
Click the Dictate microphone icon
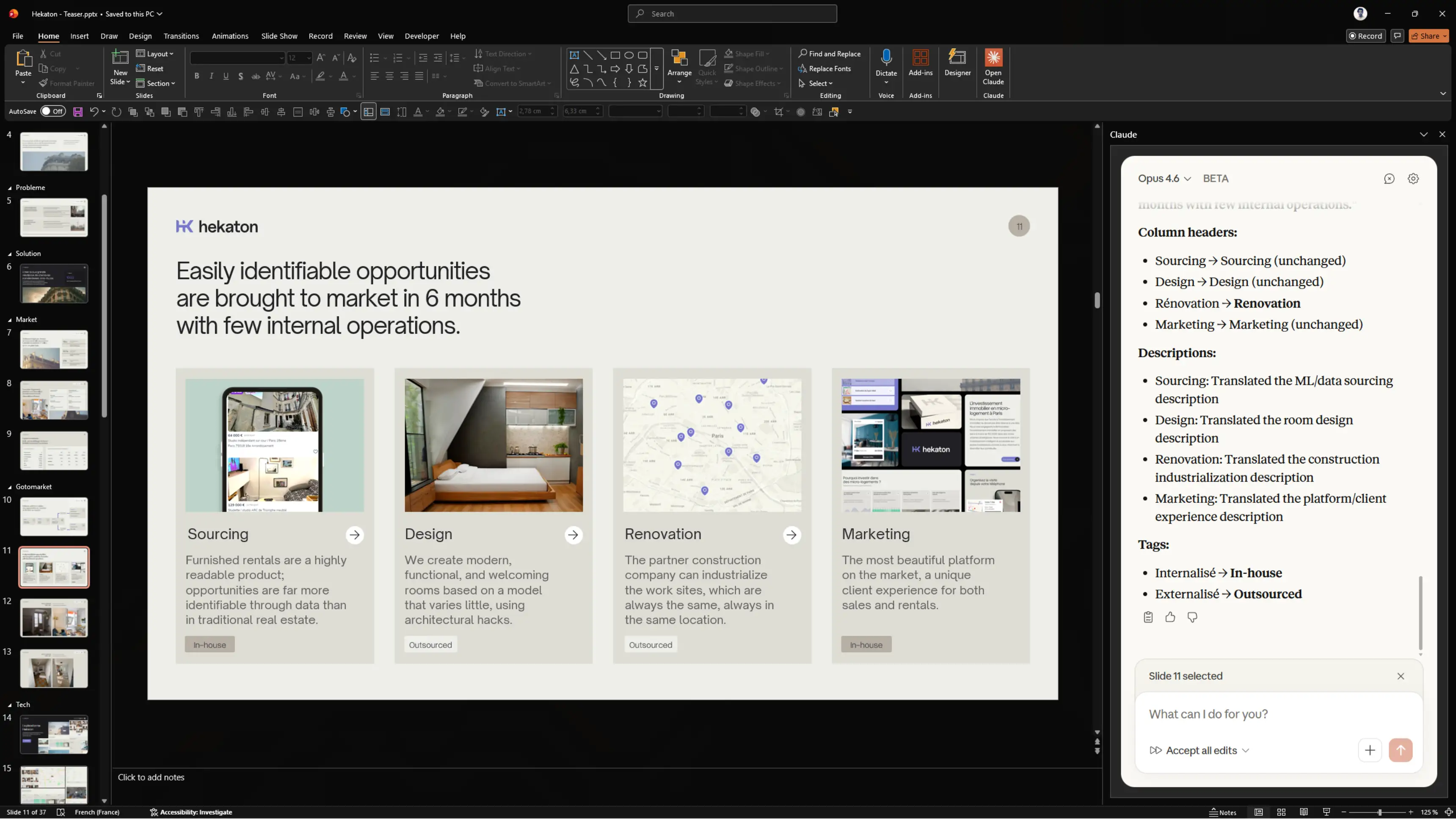886,58
